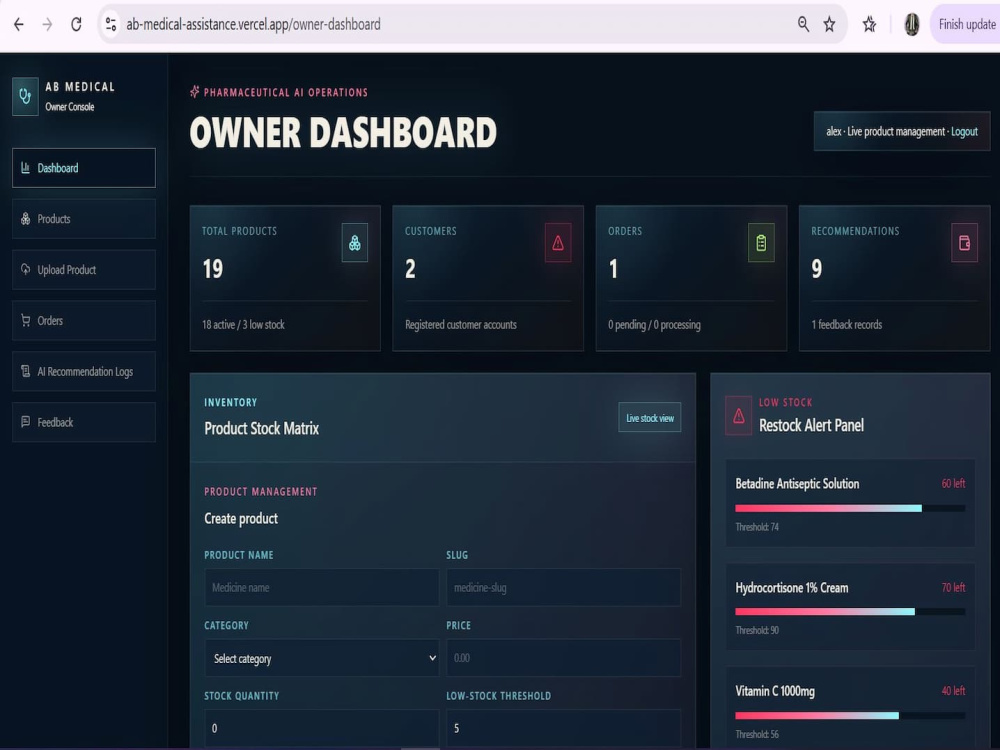The height and width of the screenshot is (750, 1000).
Task: Open the Products sidebar item
Action: 84,219
